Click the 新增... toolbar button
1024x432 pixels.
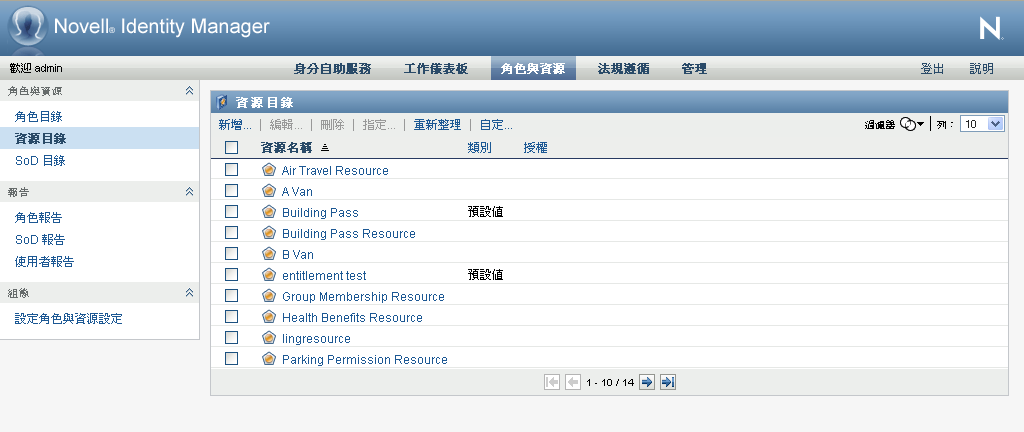[235, 125]
